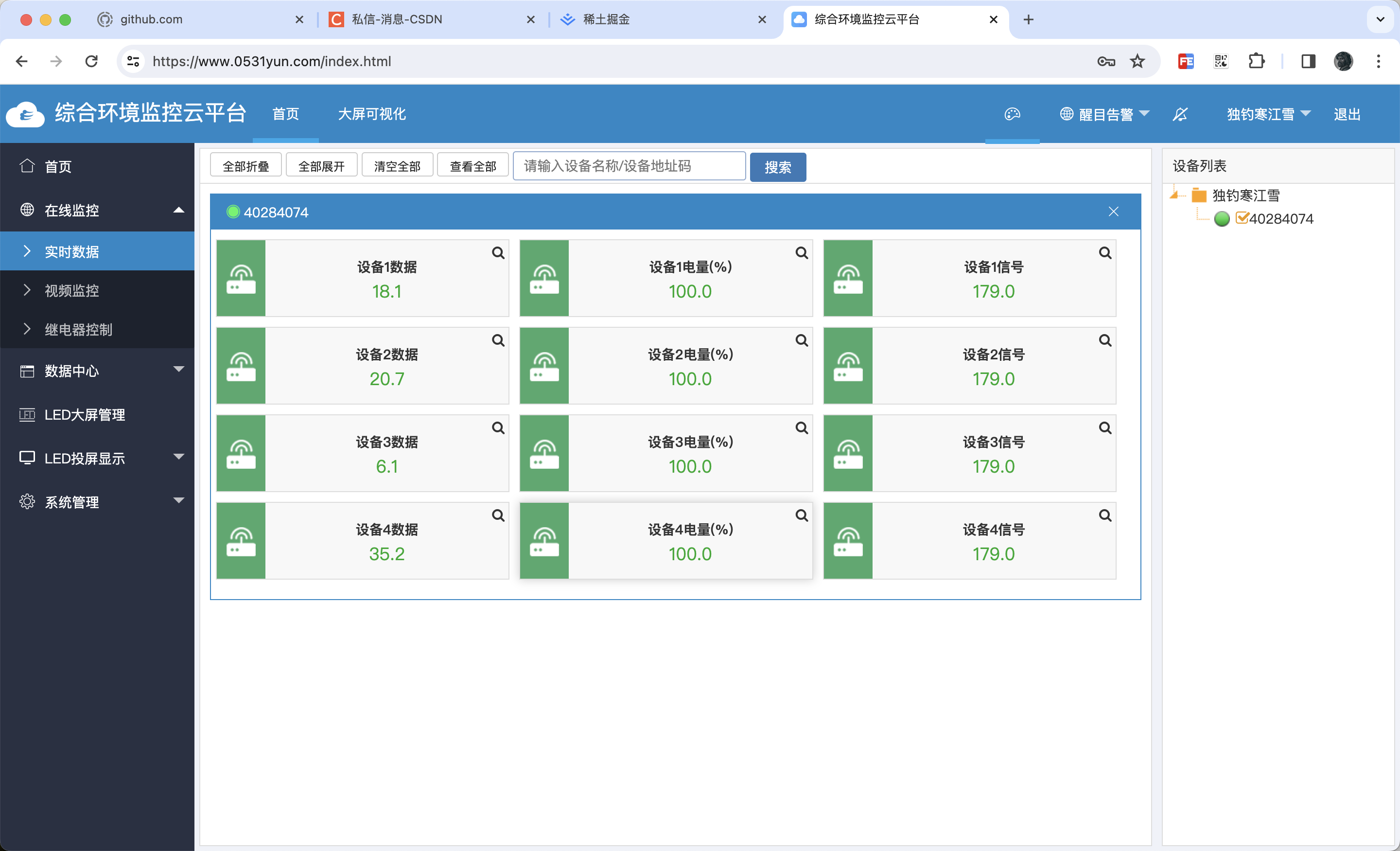The width and height of the screenshot is (1400, 851).
Task: Focus the device name search field
Action: (x=629, y=166)
